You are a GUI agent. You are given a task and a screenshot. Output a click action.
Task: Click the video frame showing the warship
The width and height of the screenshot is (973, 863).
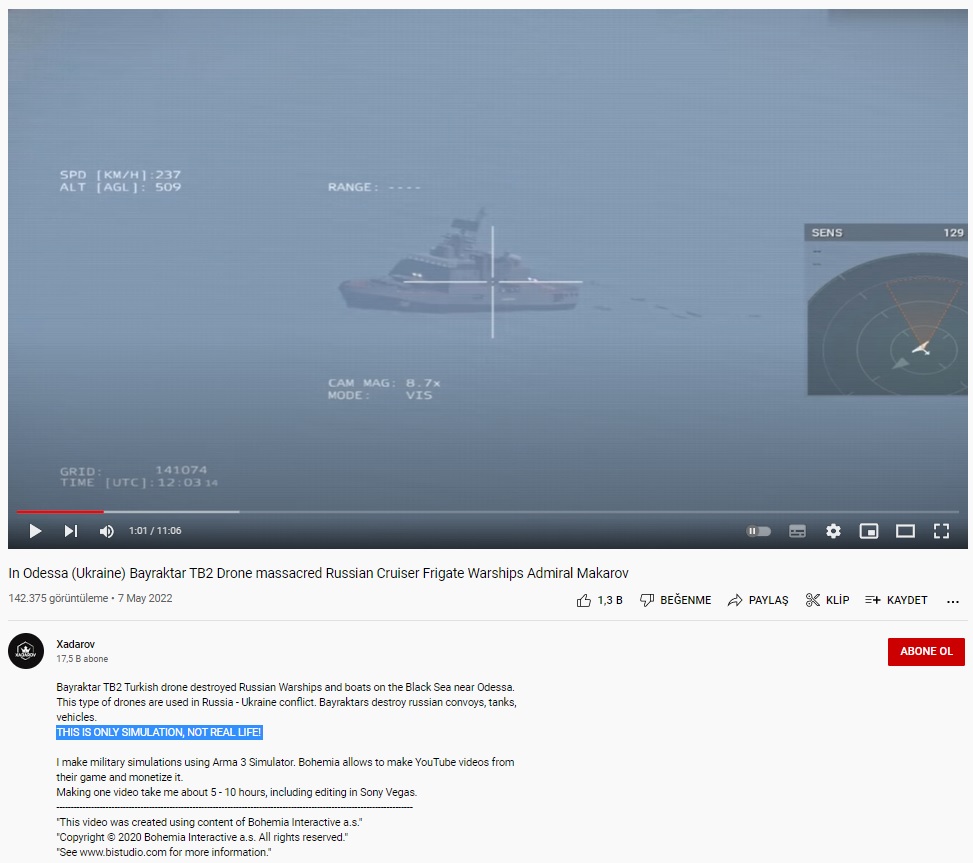coord(460,280)
